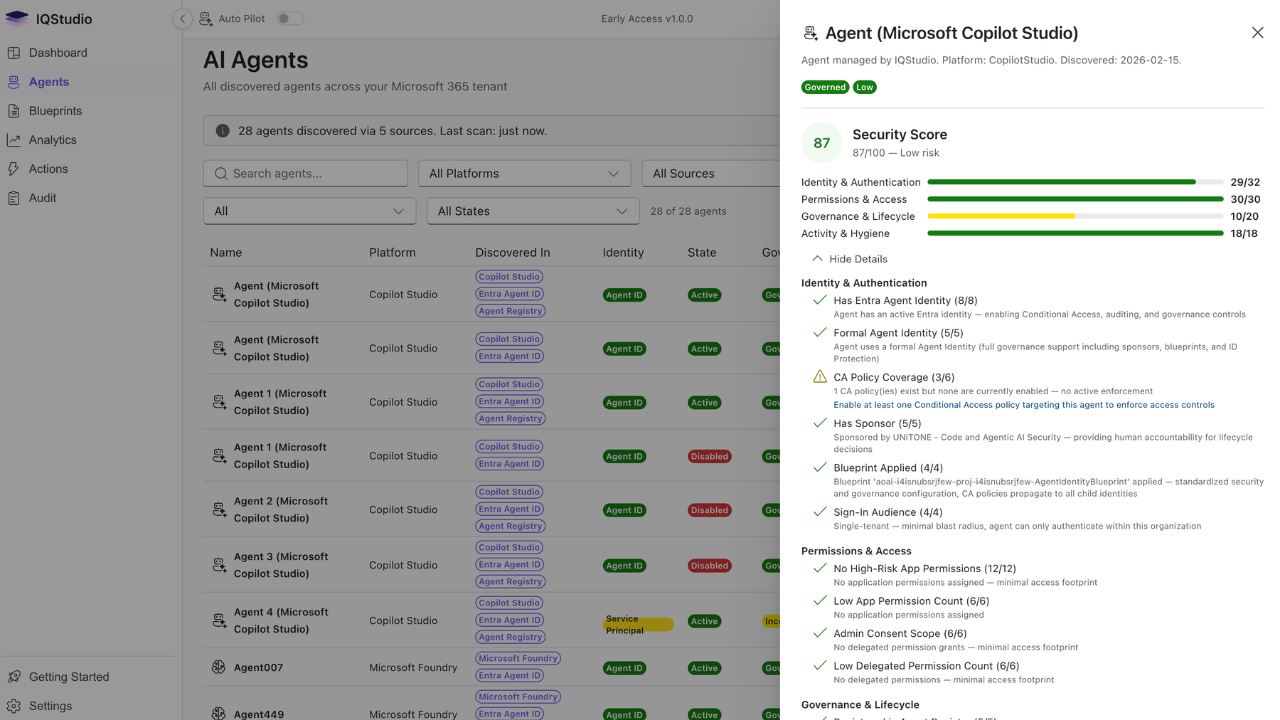
Task: Click the Settings gear icon in sidebar
Action: coord(13,706)
